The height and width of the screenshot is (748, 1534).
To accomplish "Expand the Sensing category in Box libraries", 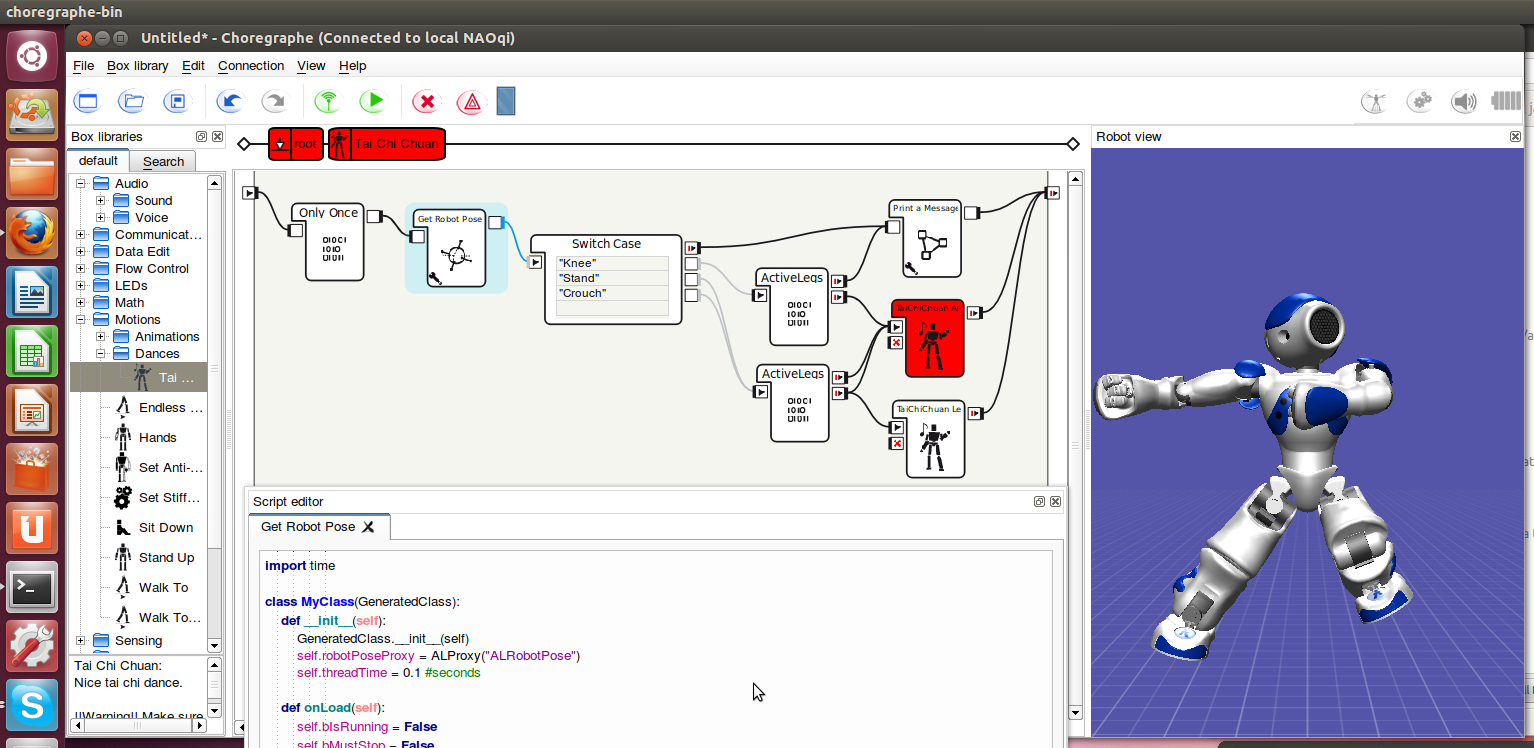I will pyautogui.click(x=81, y=640).
